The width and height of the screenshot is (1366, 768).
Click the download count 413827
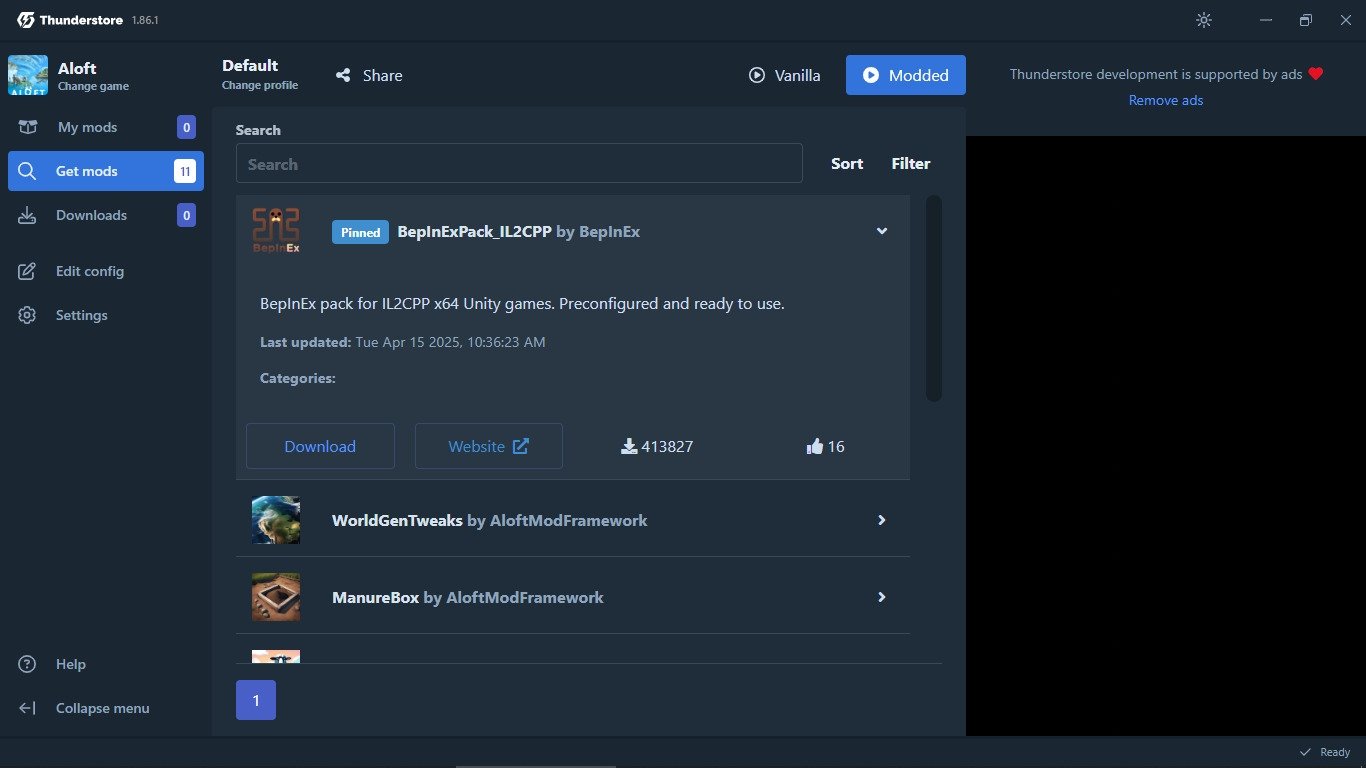667,446
